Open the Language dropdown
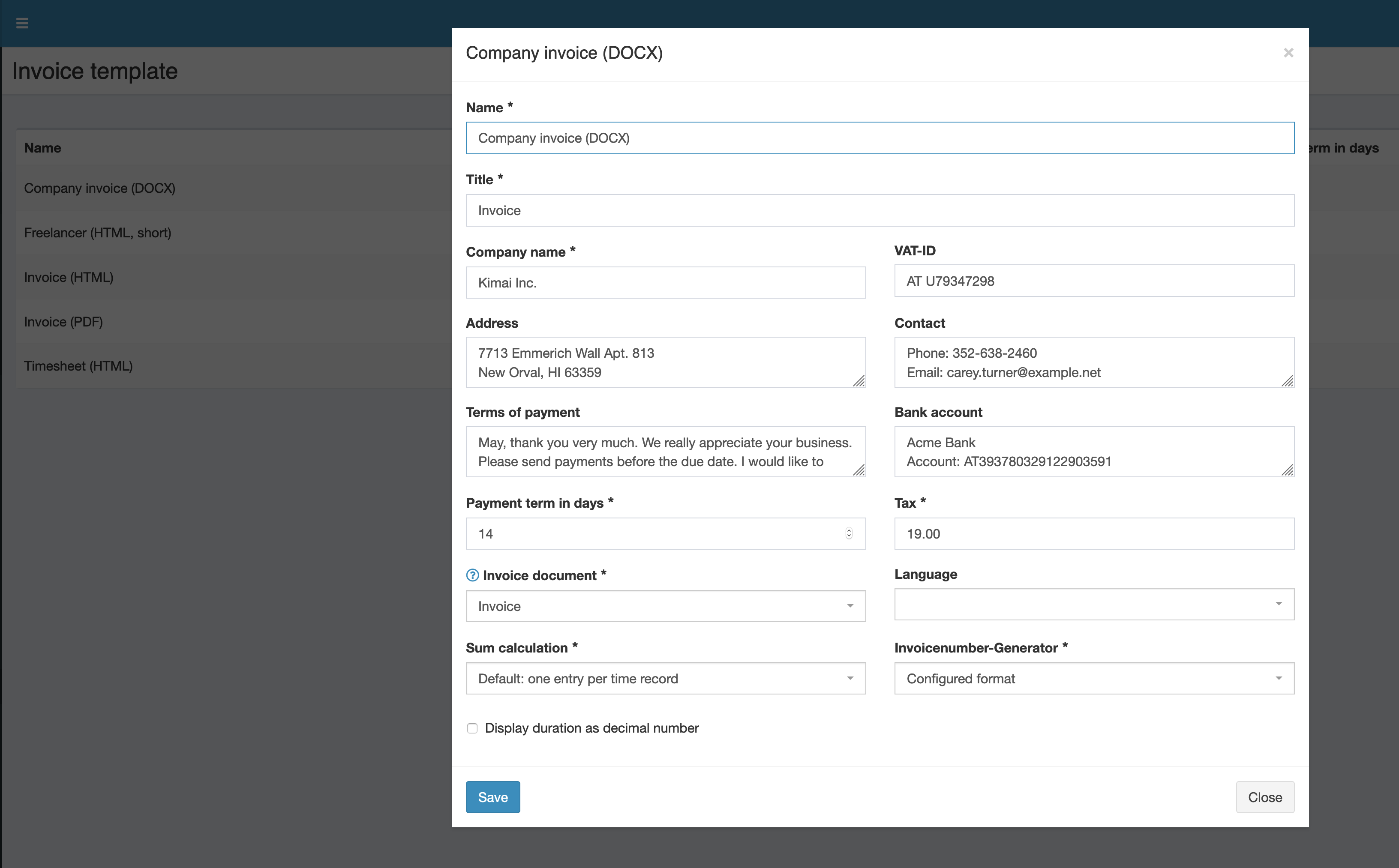Image resolution: width=1399 pixels, height=868 pixels. click(x=1094, y=604)
